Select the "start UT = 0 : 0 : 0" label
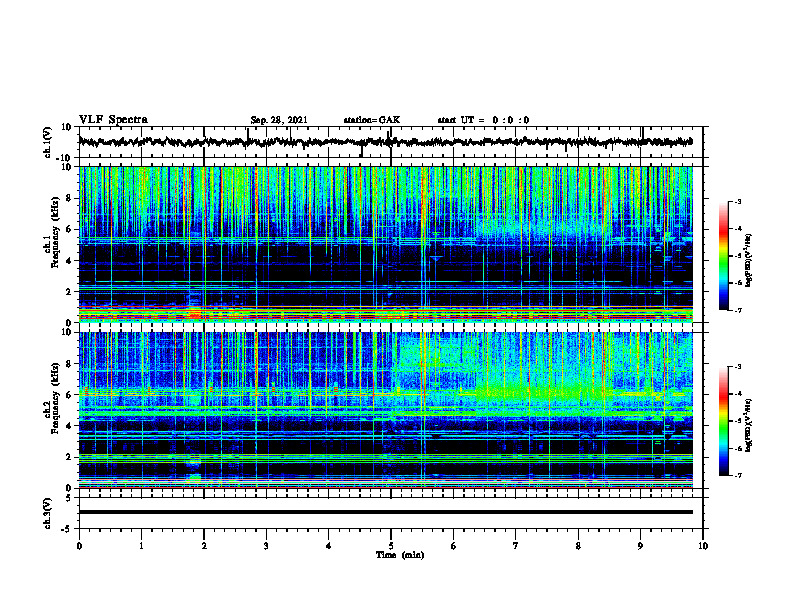 point(483,120)
